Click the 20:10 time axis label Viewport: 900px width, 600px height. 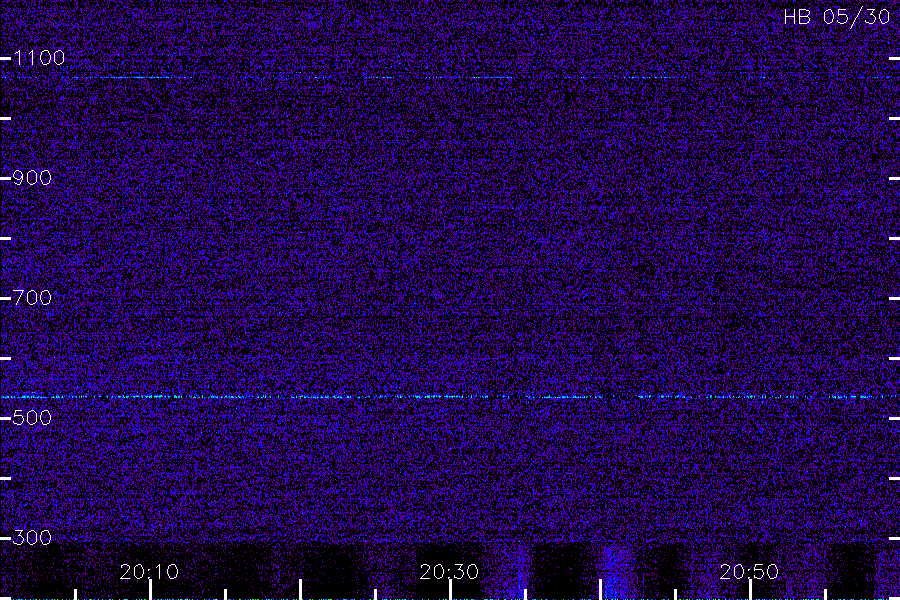[149, 572]
